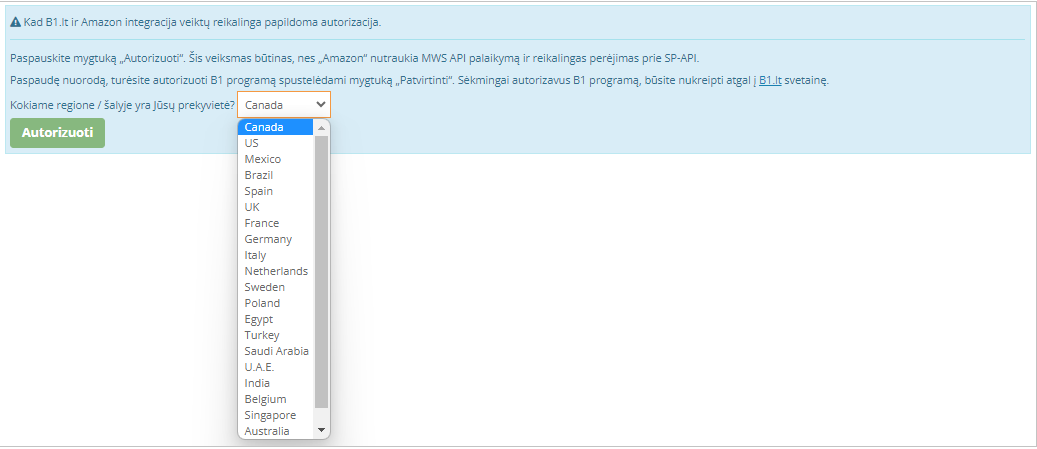Collapse the country dropdown showing Canada
Image resolution: width=1037 pixels, height=449 pixels.
[283, 105]
